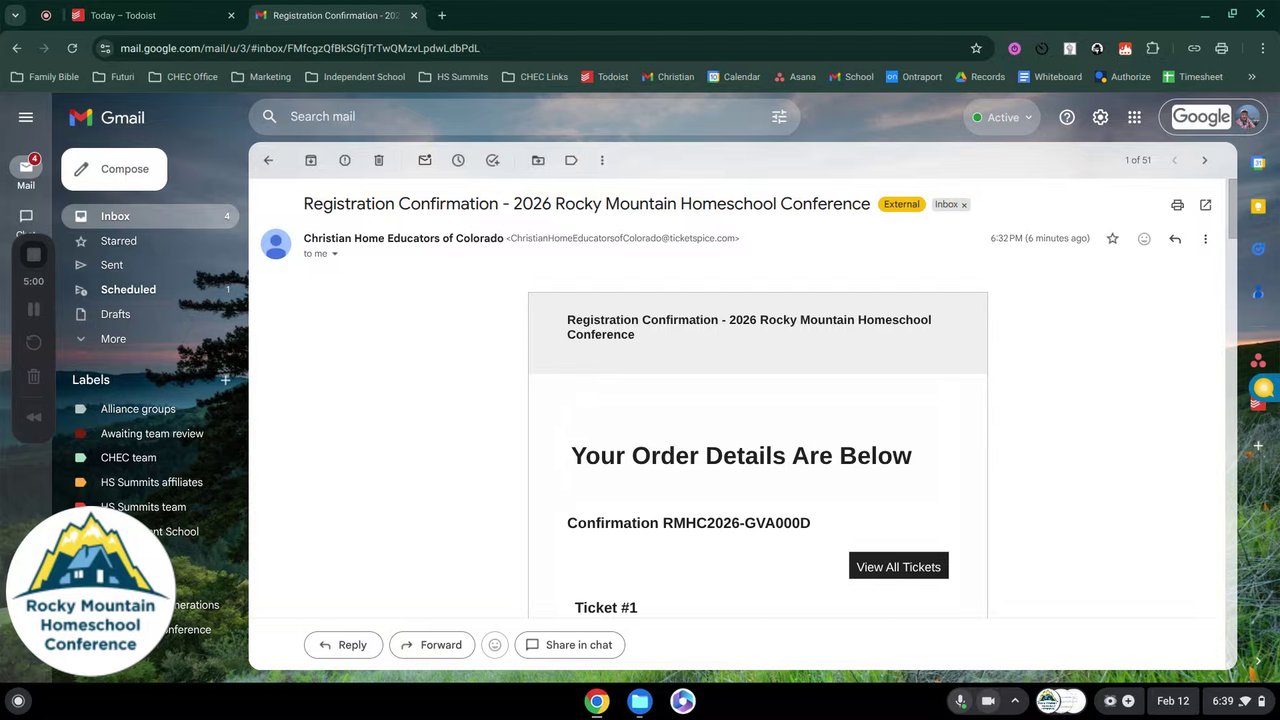1280x720 pixels.
Task: Archive this email
Action: tap(311, 160)
